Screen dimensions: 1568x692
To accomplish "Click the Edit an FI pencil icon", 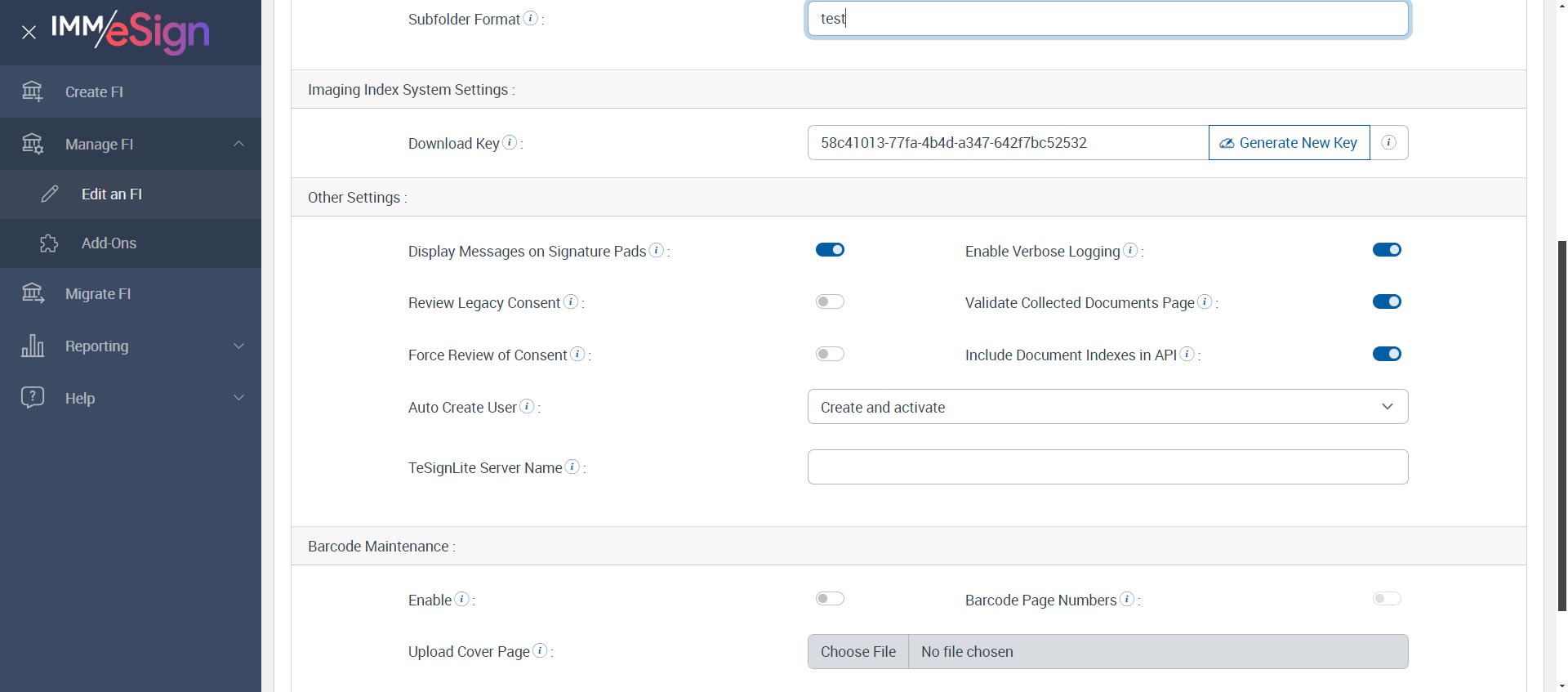I will pos(50,194).
